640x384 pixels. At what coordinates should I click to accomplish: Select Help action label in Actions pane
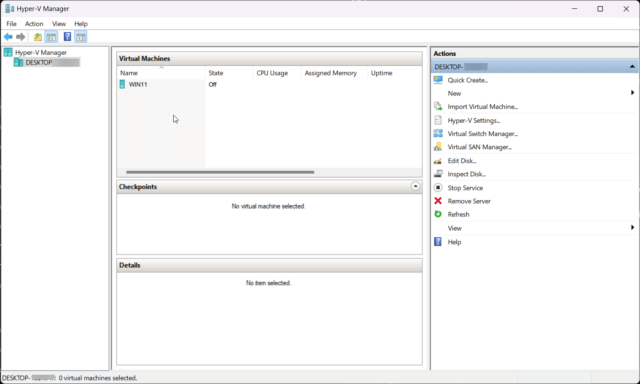[454, 242]
